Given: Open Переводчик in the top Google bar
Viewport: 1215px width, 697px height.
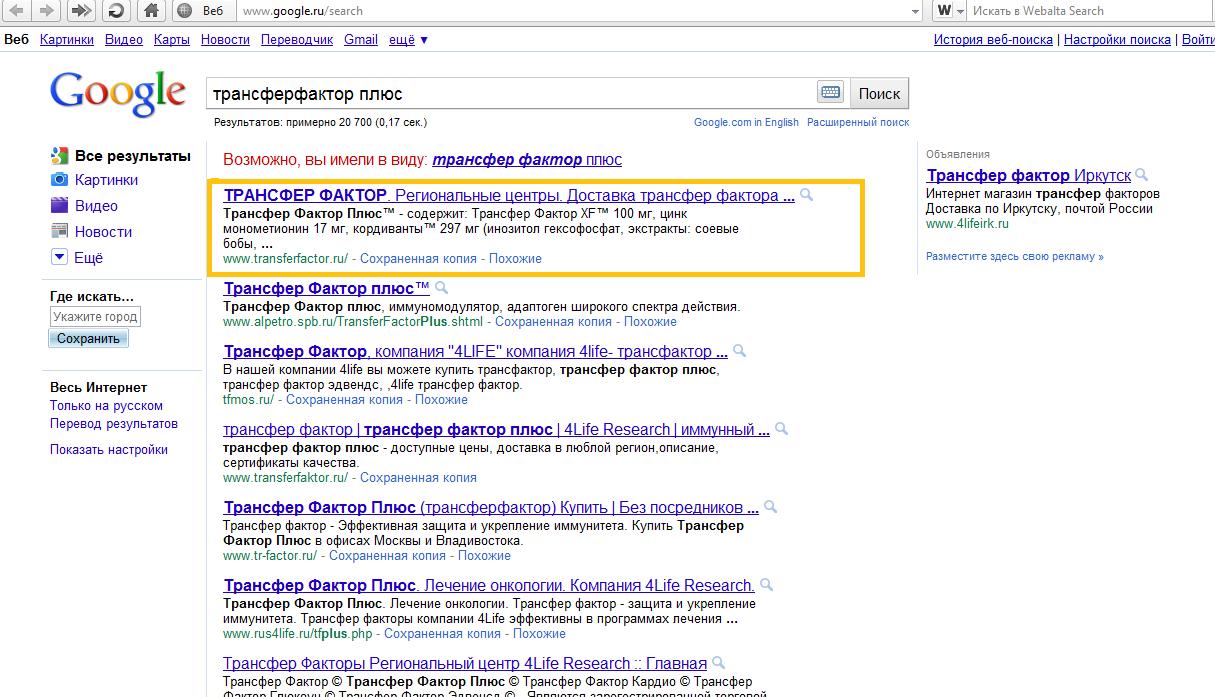Looking at the screenshot, I should 297,40.
